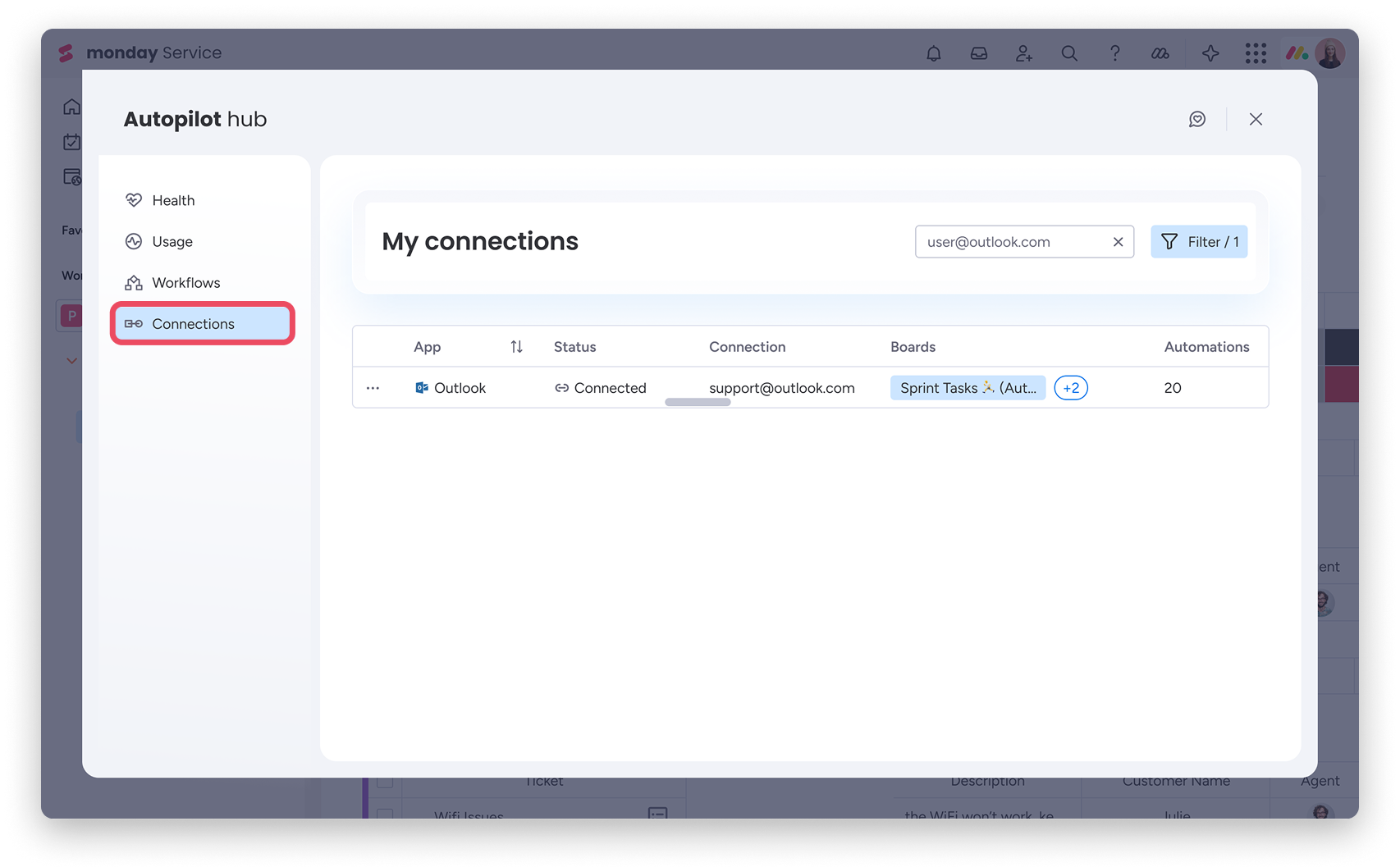The height and width of the screenshot is (867, 1400).
Task: Open notifications bell in top bar
Action: pos(934,53)
